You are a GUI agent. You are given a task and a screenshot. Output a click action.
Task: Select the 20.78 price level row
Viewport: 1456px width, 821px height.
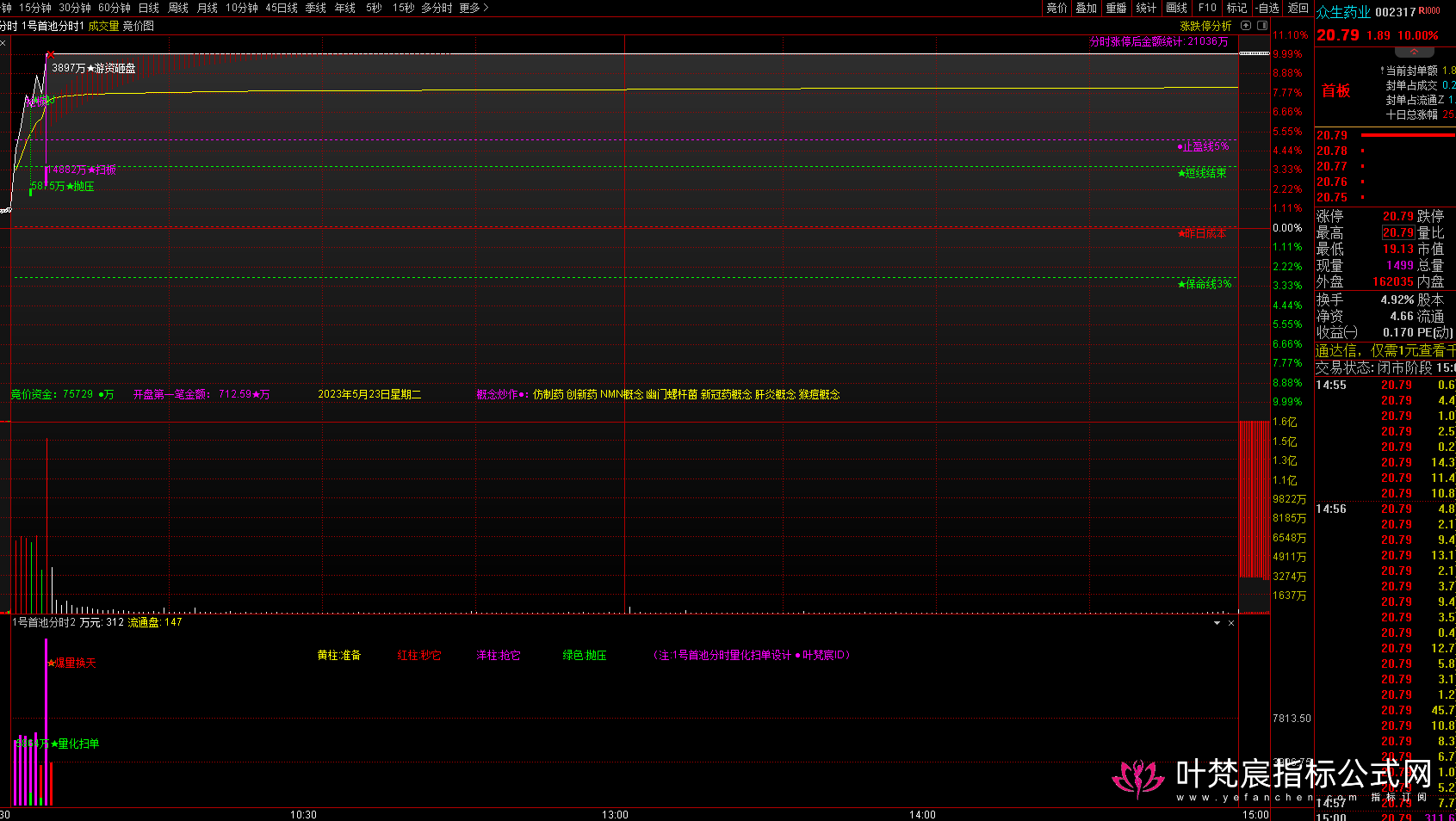click(x=1385, y=151)
